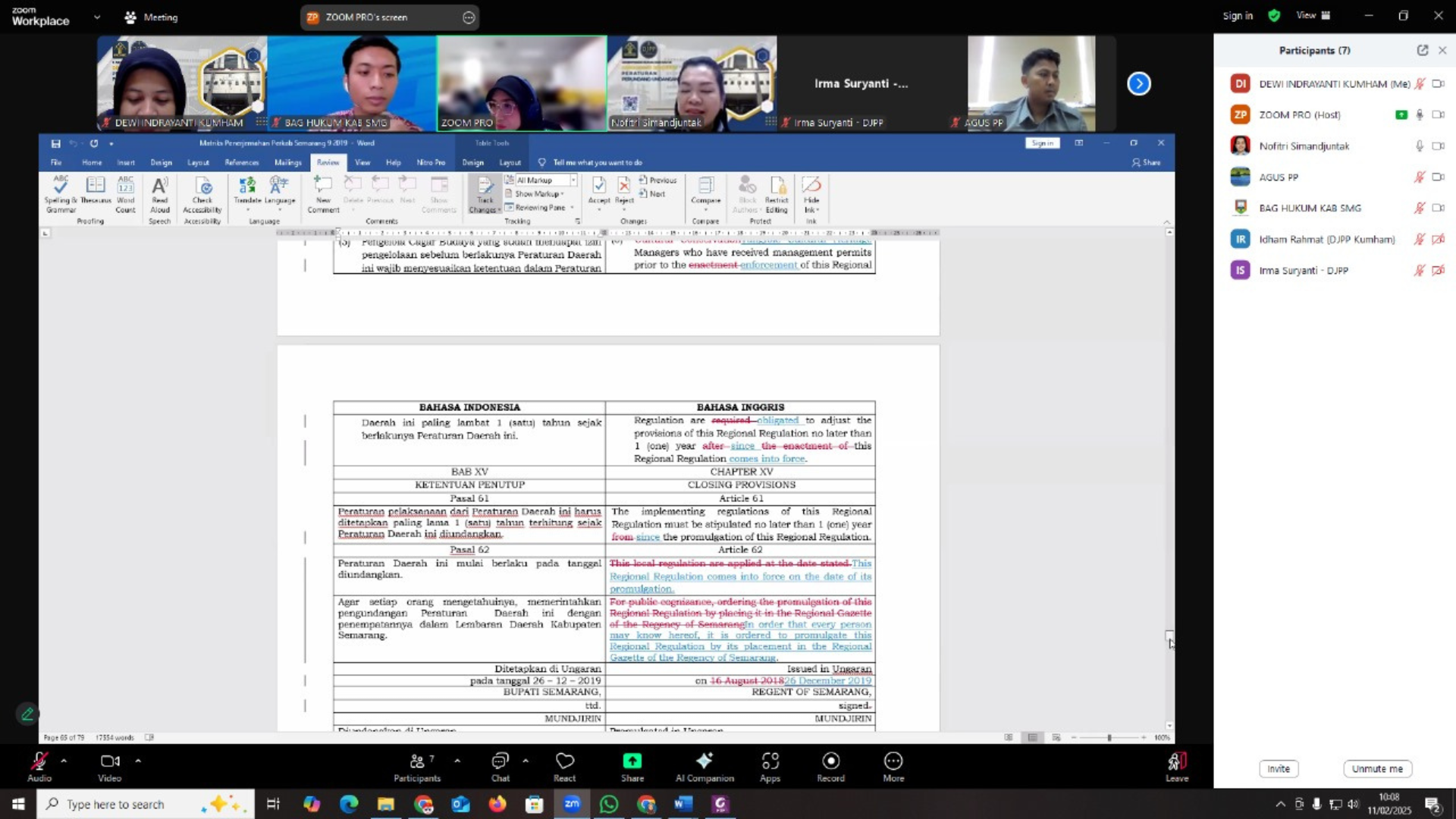Open Zoom React menu
Image resolution: width=1456 pixels, height=819 pixels.
tap(565, 767)
